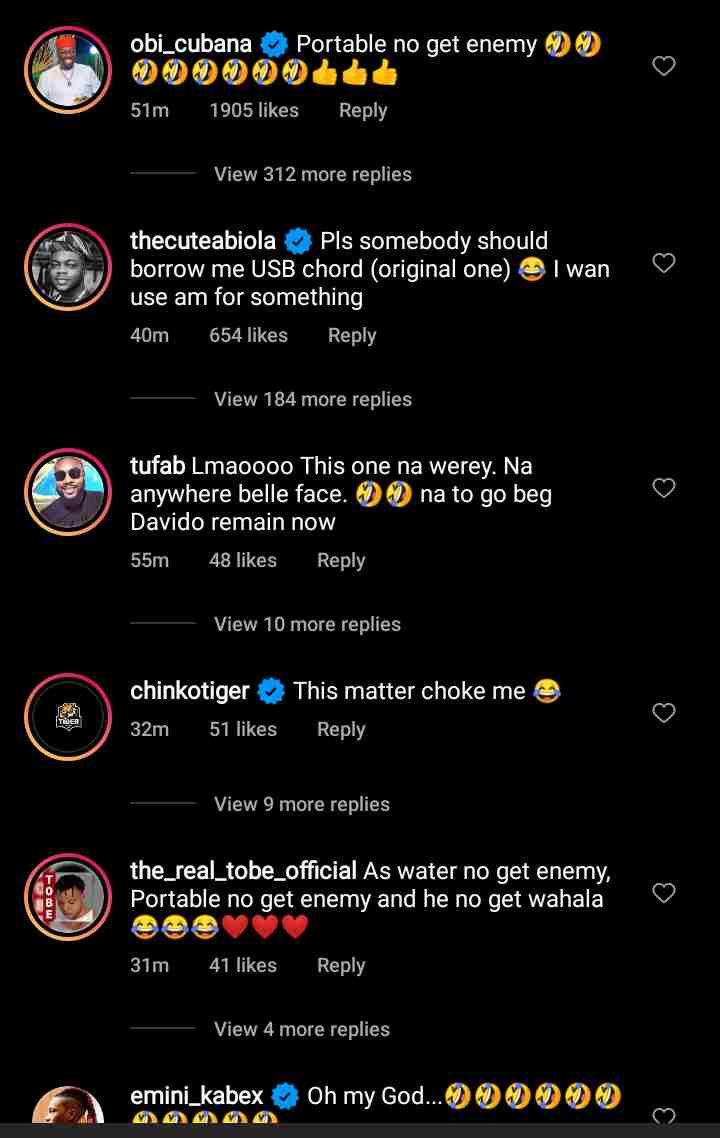The width and height of the screenshot is (720, 1138).
Task: Reply to chinkotiger's comment
Action: [x=341, y=730]
